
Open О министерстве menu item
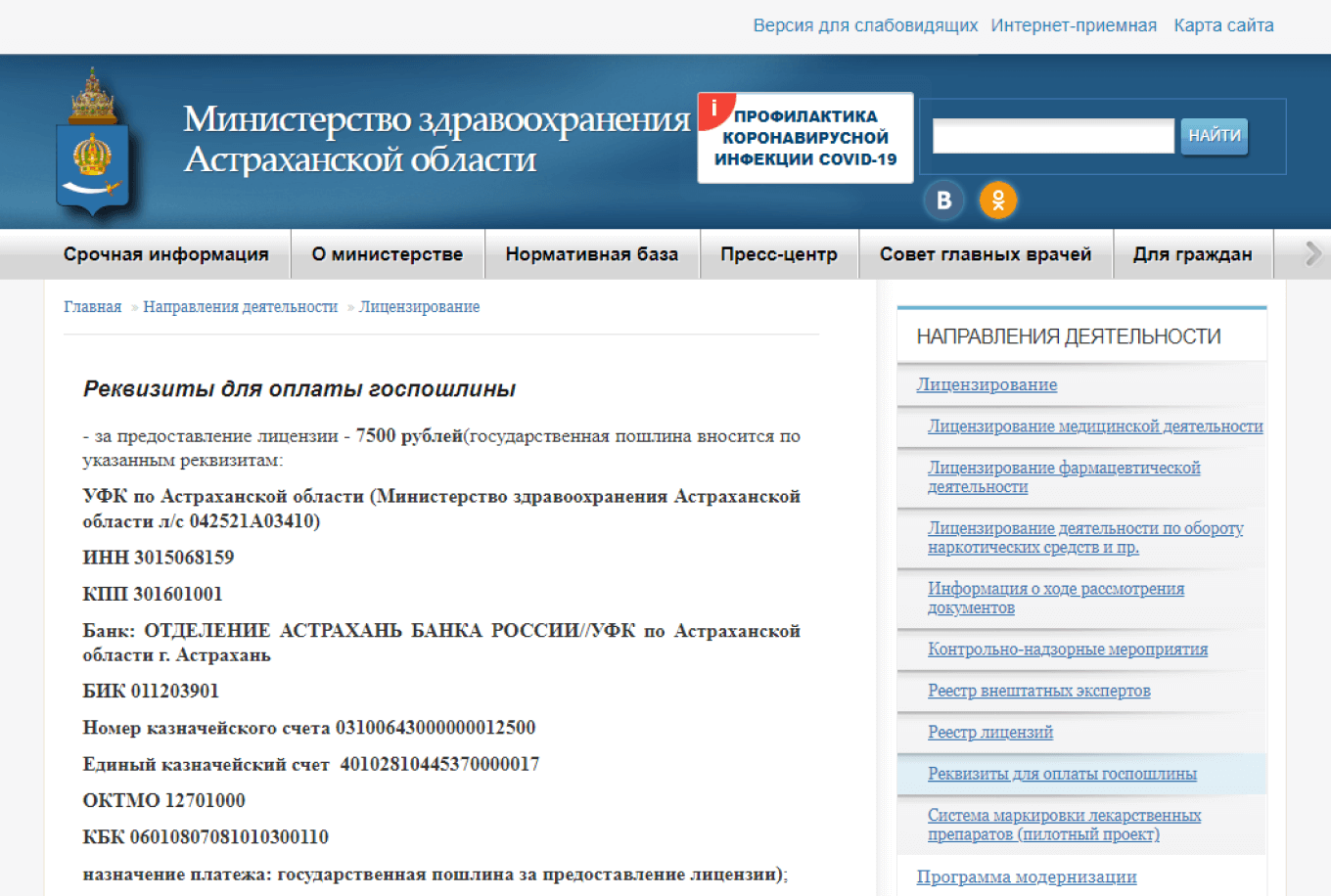388,254
